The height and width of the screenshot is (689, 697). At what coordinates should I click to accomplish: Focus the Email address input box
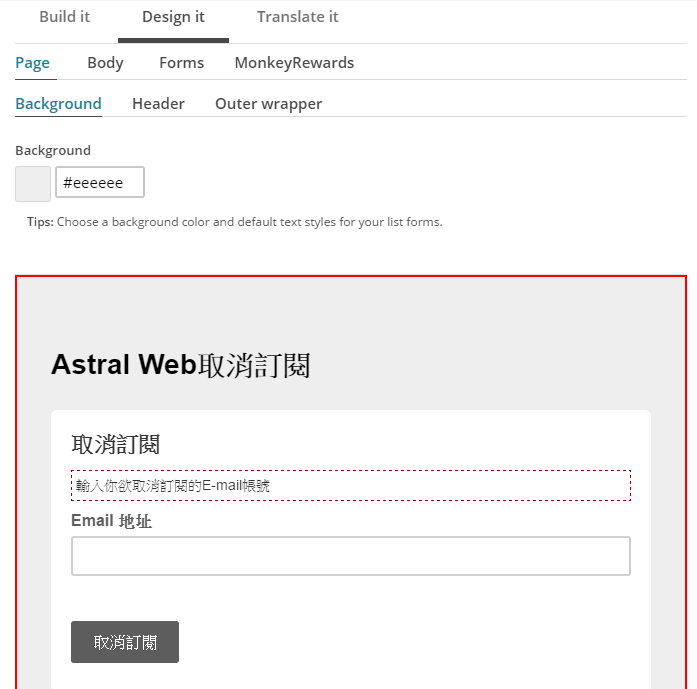coord(350,556)
